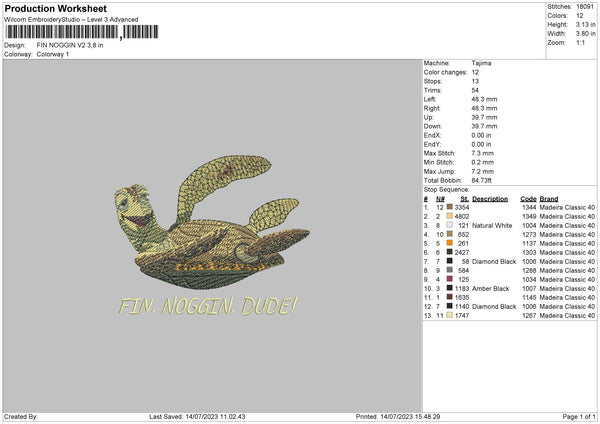Click the brown swatch in code 1344 row
Viewport: 600px width, 424px height.
point(450,207)
